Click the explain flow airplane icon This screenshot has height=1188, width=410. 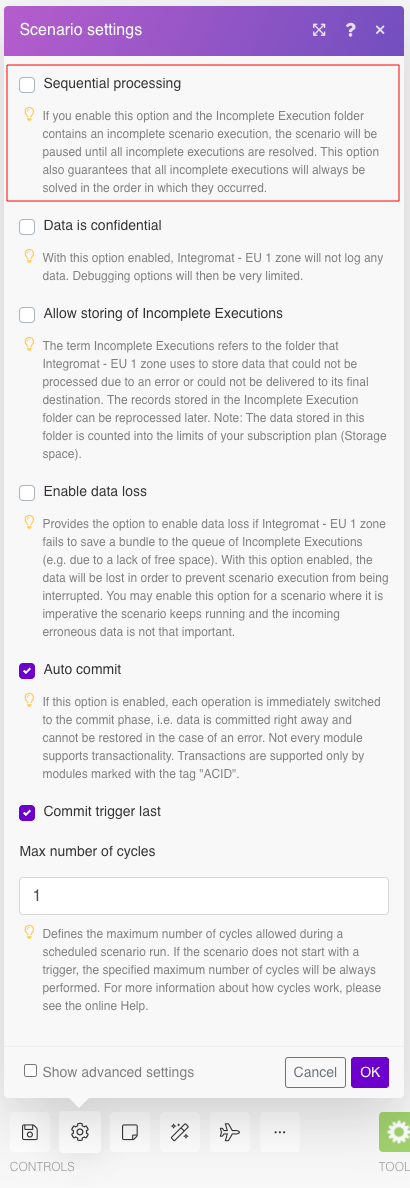click(x=230, y=1132)
